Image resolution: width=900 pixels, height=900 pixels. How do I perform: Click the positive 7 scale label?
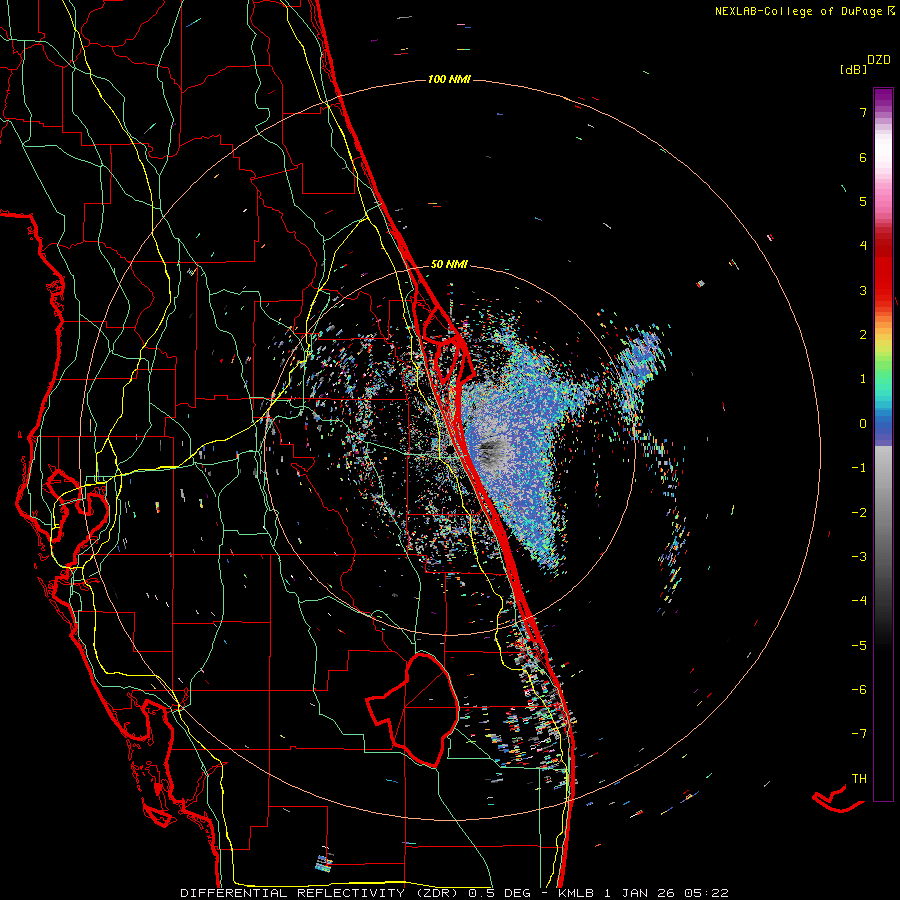(863, 112)
